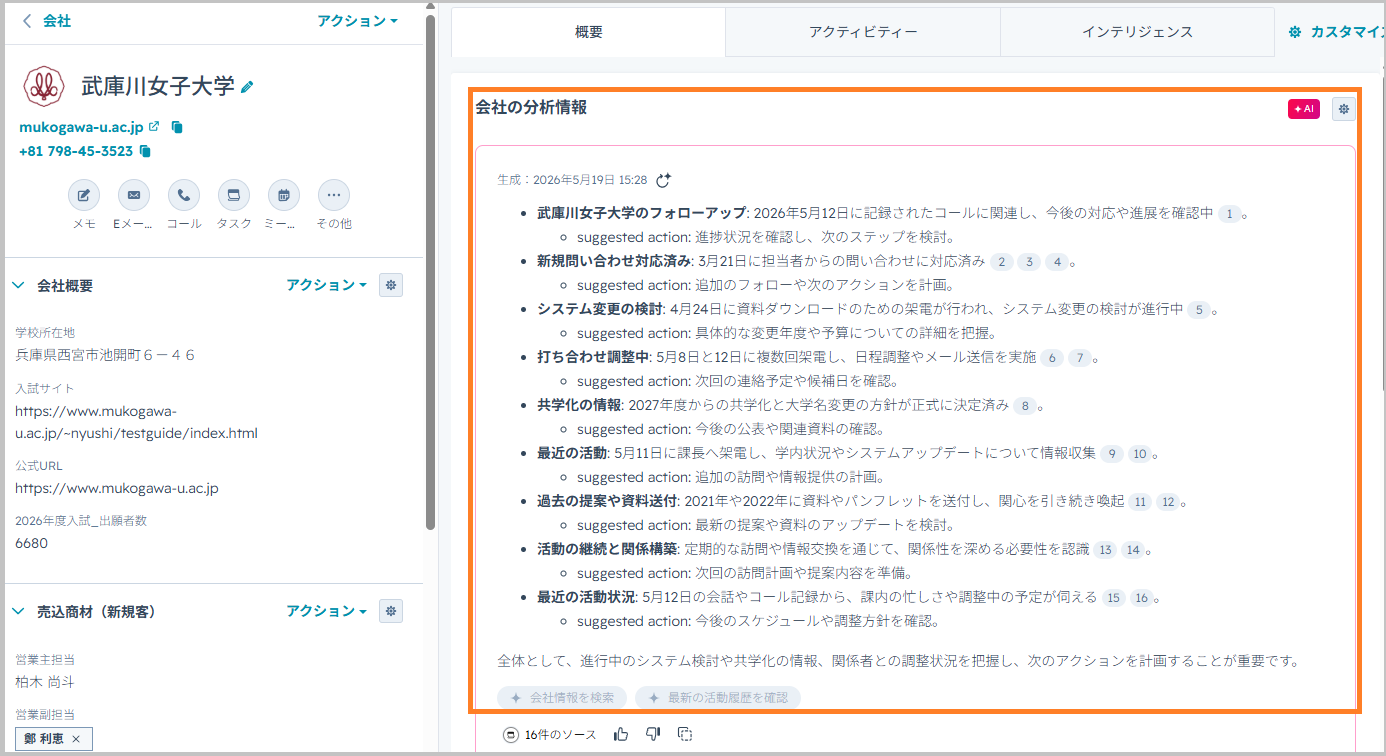Collapse the 売込商材（新規客） section
The width and height of the screenshot is (1386, 756).
(18, 611)
